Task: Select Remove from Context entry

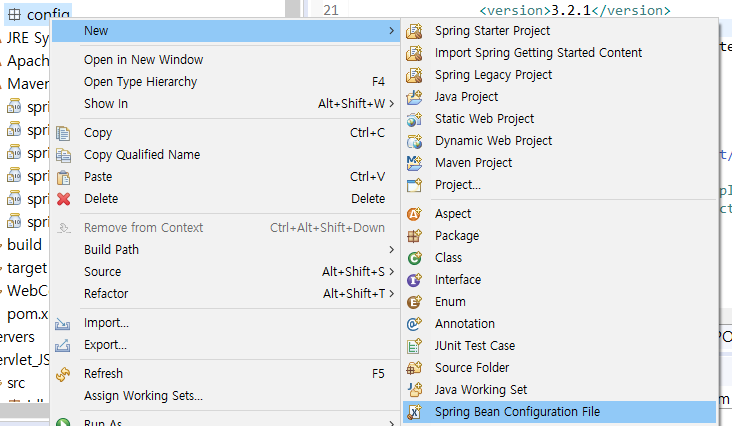Action: [225, 228]
